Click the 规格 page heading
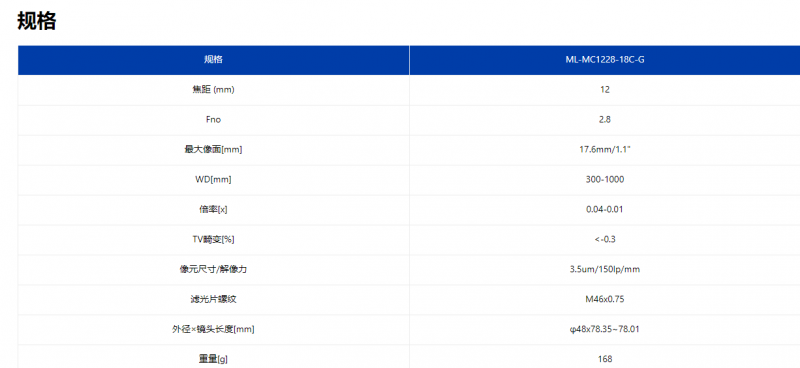Image resolution: width=800 pixels, height=368 pixels. [x=36, y=21]
